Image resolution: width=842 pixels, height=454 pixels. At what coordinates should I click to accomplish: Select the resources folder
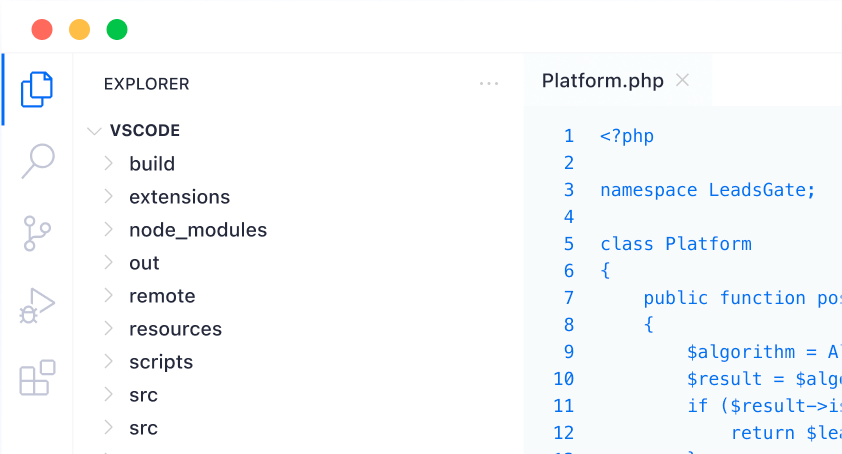175,329
